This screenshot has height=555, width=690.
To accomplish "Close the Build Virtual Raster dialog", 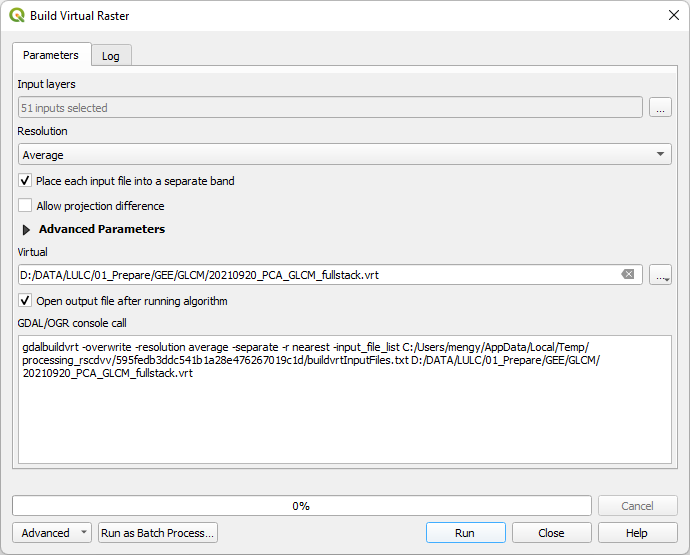I will (x=674, y=15).
